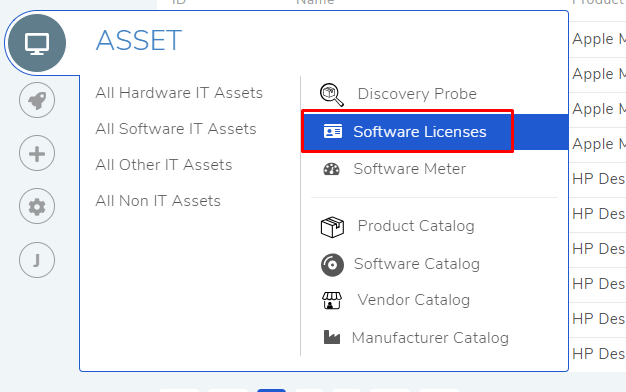Select All Other IT Assets

click(x=164, y=165)
